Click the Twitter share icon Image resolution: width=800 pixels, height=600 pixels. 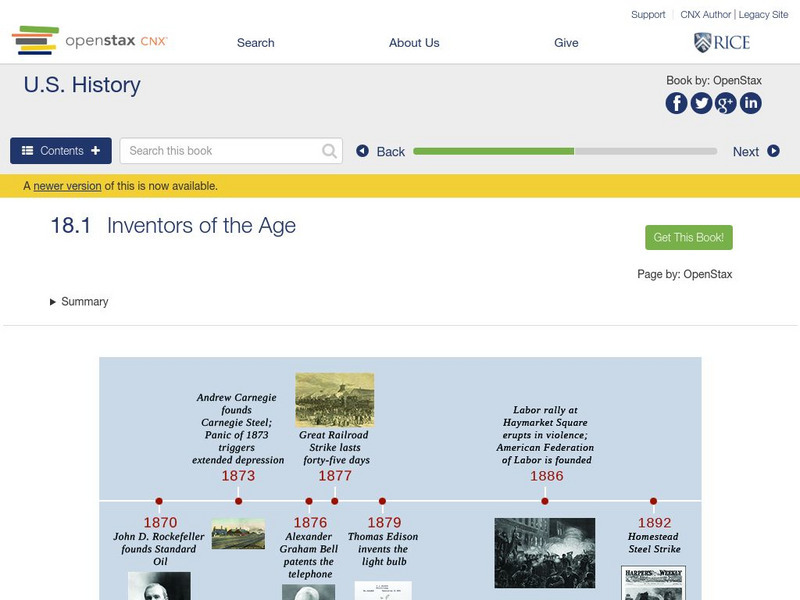pyautogui.click(x=701, y=102)
